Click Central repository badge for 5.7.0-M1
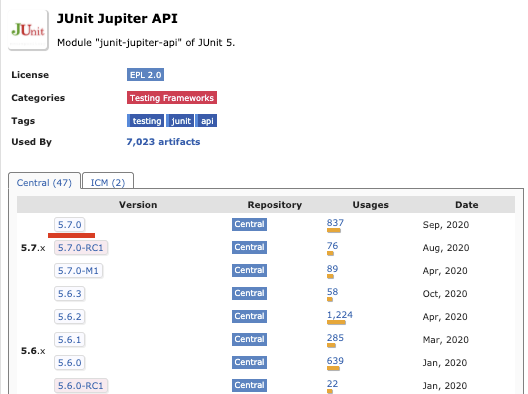The height and width of the screenshot is (394, 528). [249, 270]
